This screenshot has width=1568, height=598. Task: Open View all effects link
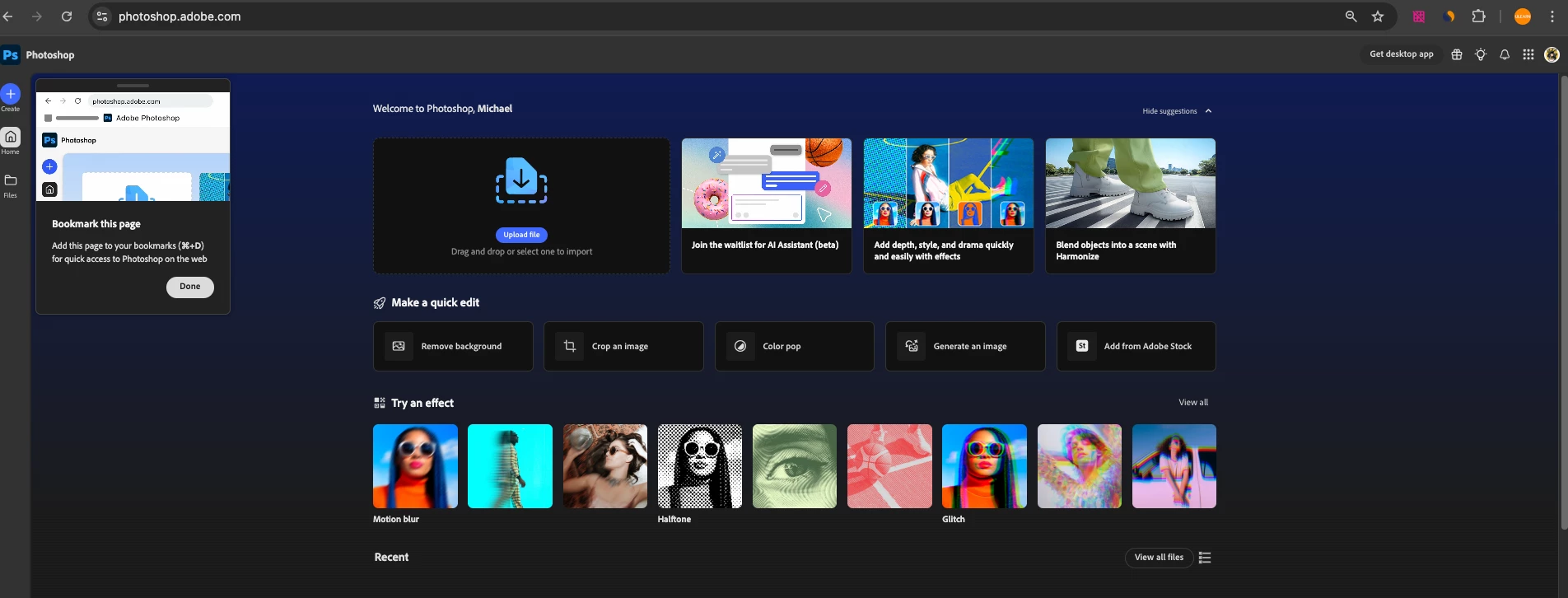point(1193,403)
